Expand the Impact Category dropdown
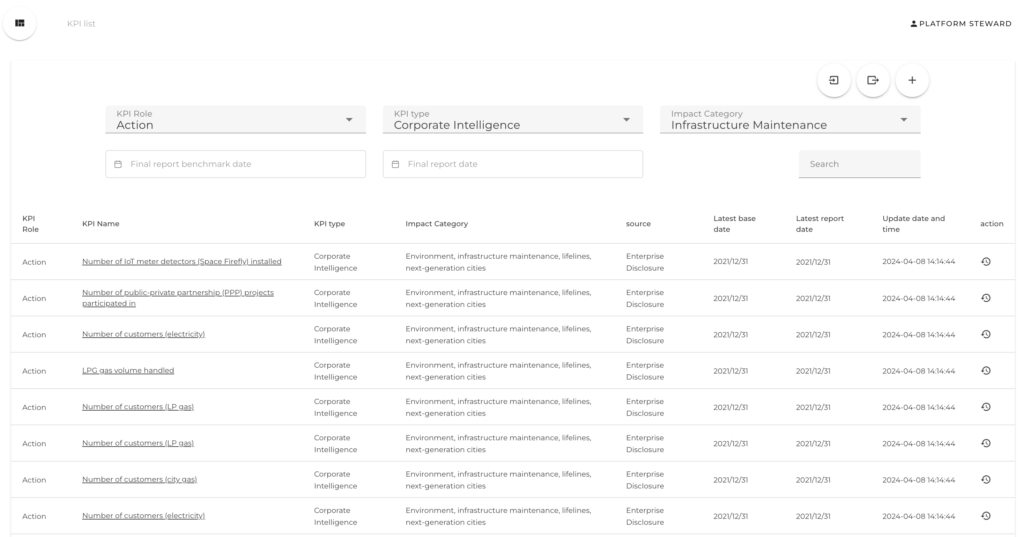This screenshot has width=1024, height=537. coord(789,120)
